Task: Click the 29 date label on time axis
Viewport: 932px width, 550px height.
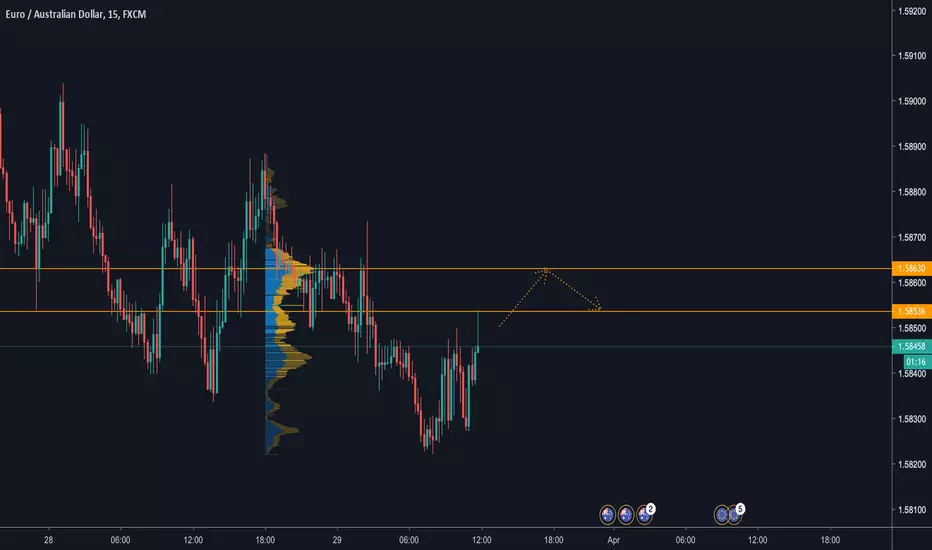Action: pyautogui.click(x=337, y=540)
